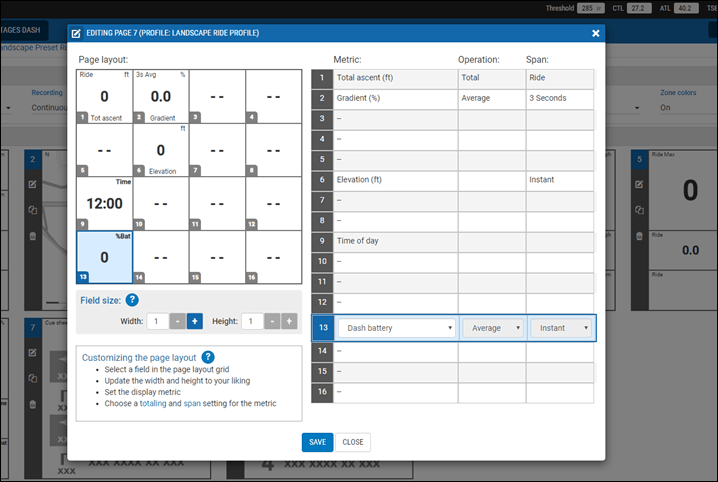Select Gradient field 2 in layout grid

(161, 97)
